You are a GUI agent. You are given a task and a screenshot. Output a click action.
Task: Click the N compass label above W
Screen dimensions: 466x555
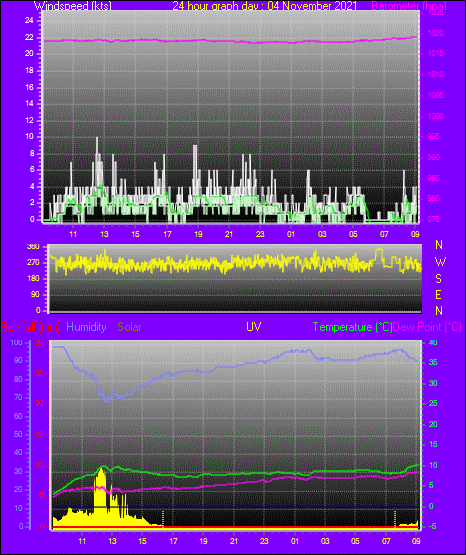pyautogui.click(x=439, y=245)
